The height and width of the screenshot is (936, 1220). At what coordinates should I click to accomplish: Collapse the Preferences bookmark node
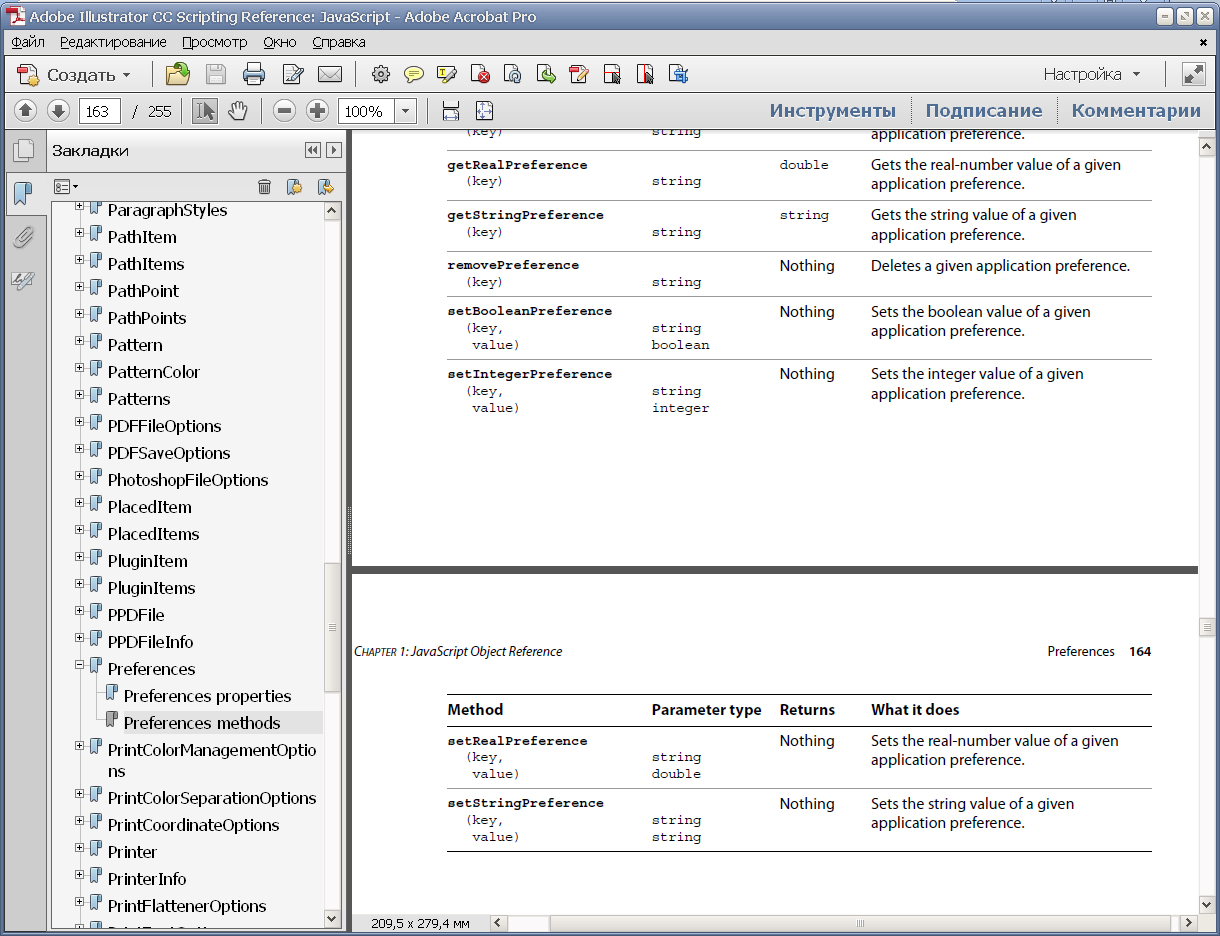(x=80, y=664)
